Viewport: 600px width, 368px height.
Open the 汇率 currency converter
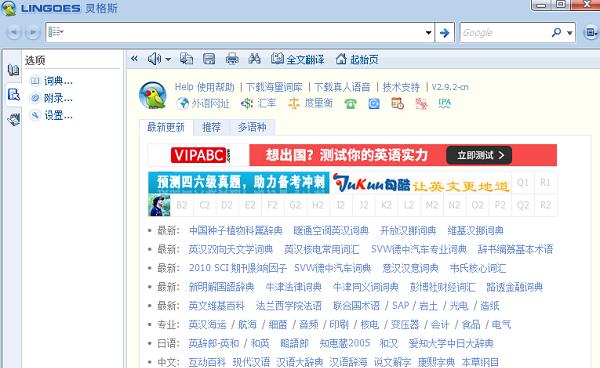coord(258,103)
